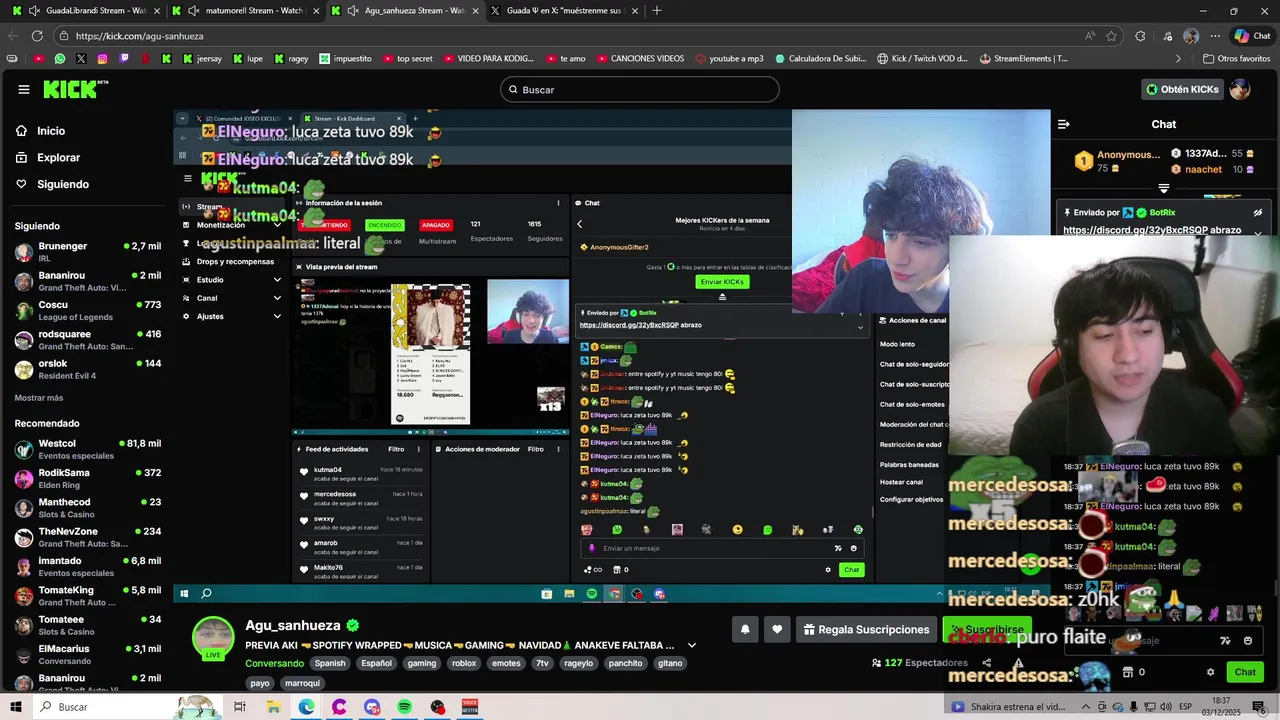This screenshot has height=720, width=1280.
Task: Open the Otros favoritos folder
Action: click(1237, 59)
